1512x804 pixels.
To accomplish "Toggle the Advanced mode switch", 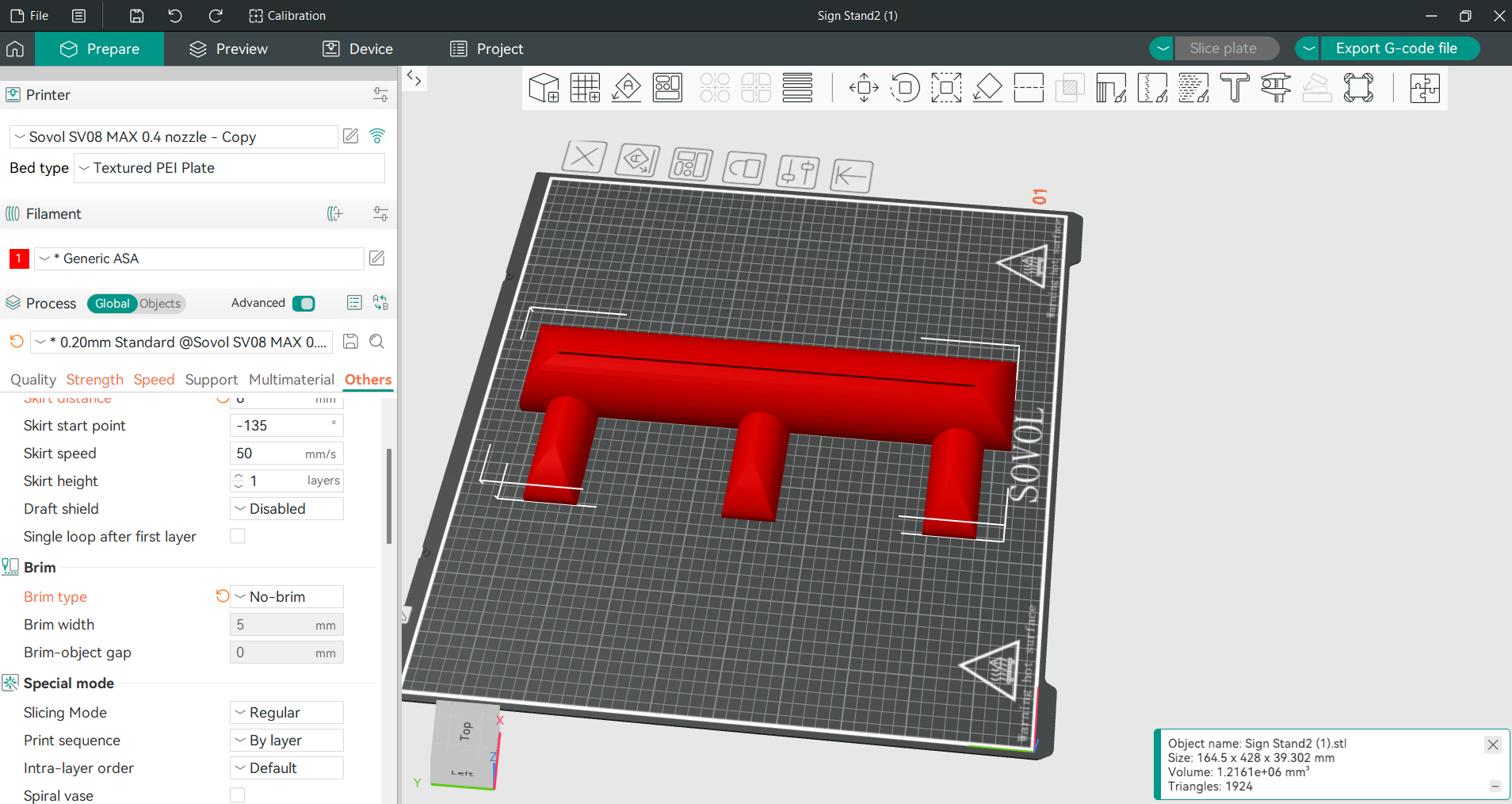I will pyautogui.click(x=304, y=304).
